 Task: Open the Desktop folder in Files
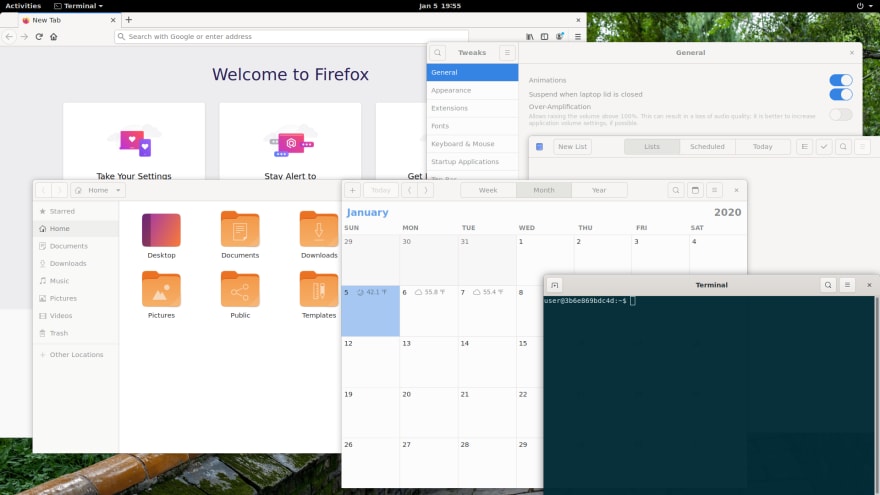point(161,236)
